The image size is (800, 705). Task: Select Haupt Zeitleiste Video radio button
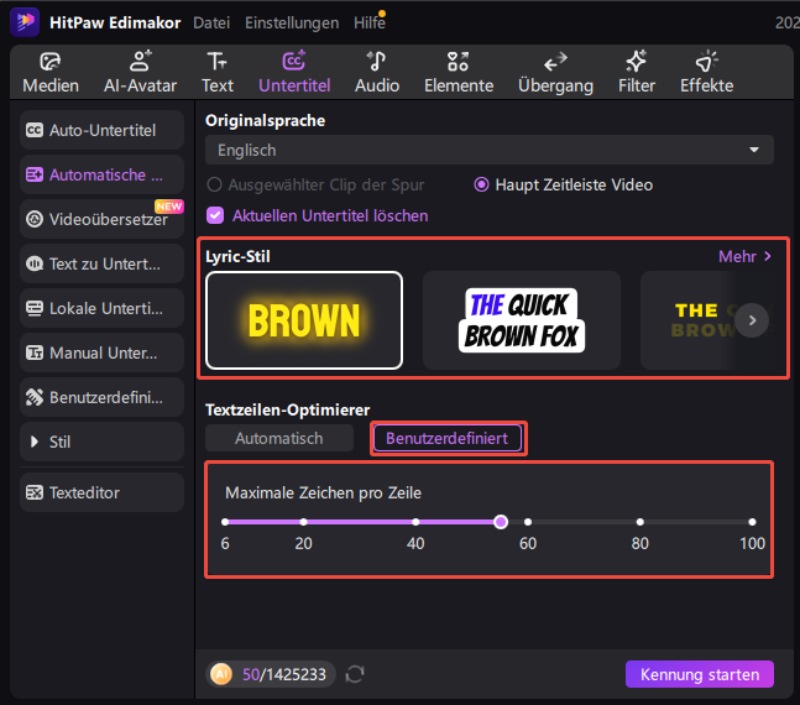[482, 185]
